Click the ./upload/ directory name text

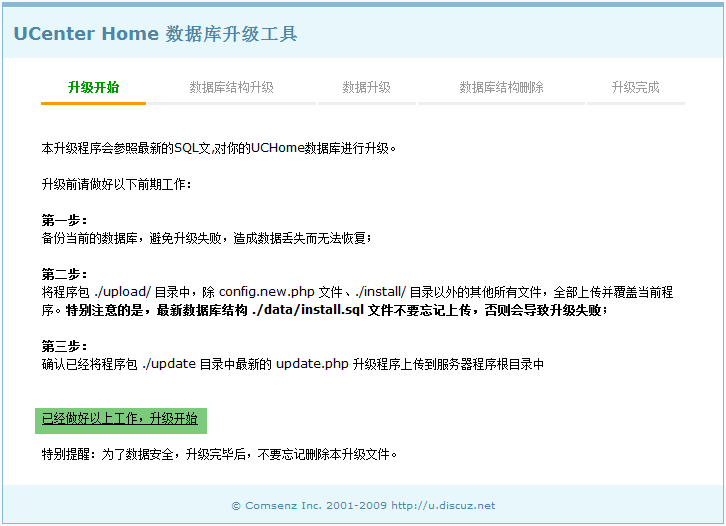[x=123, y=292]
